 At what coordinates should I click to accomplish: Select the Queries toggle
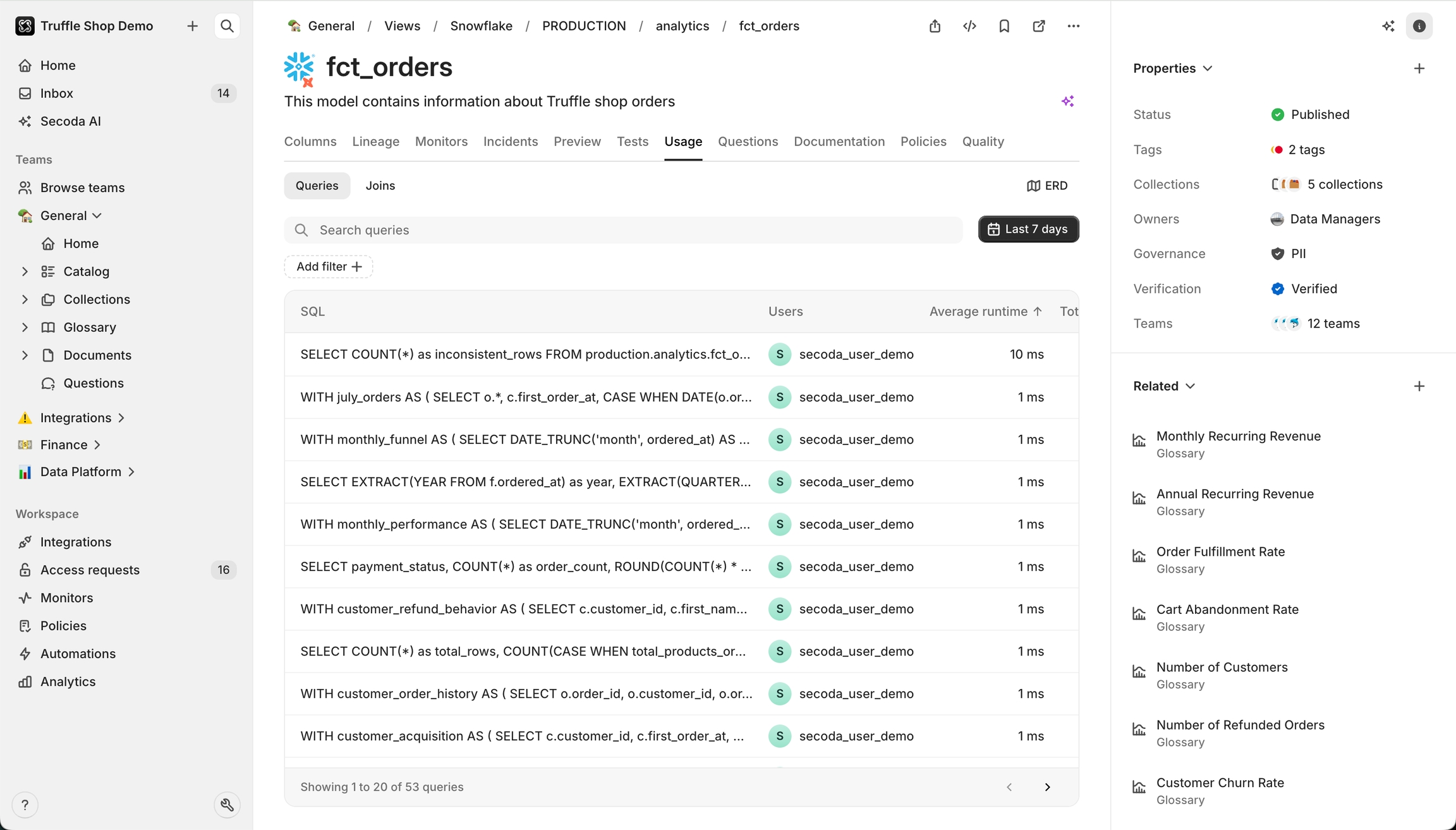click(x=317, y=185)
